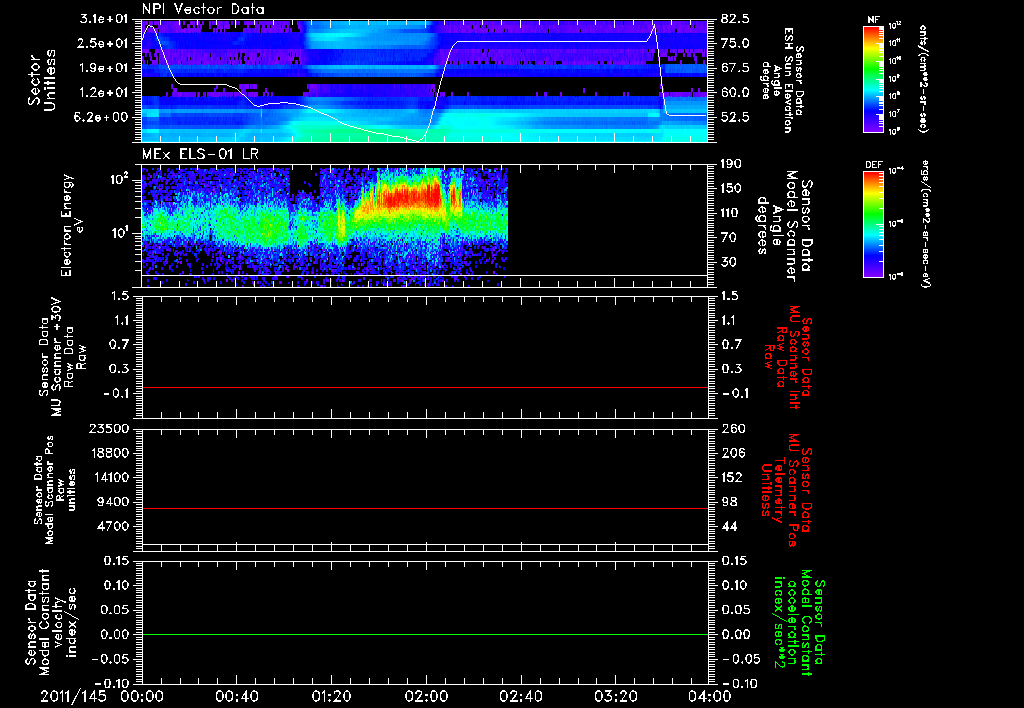Click the NF number flux color bar
1024x708 pixels.
873,78
